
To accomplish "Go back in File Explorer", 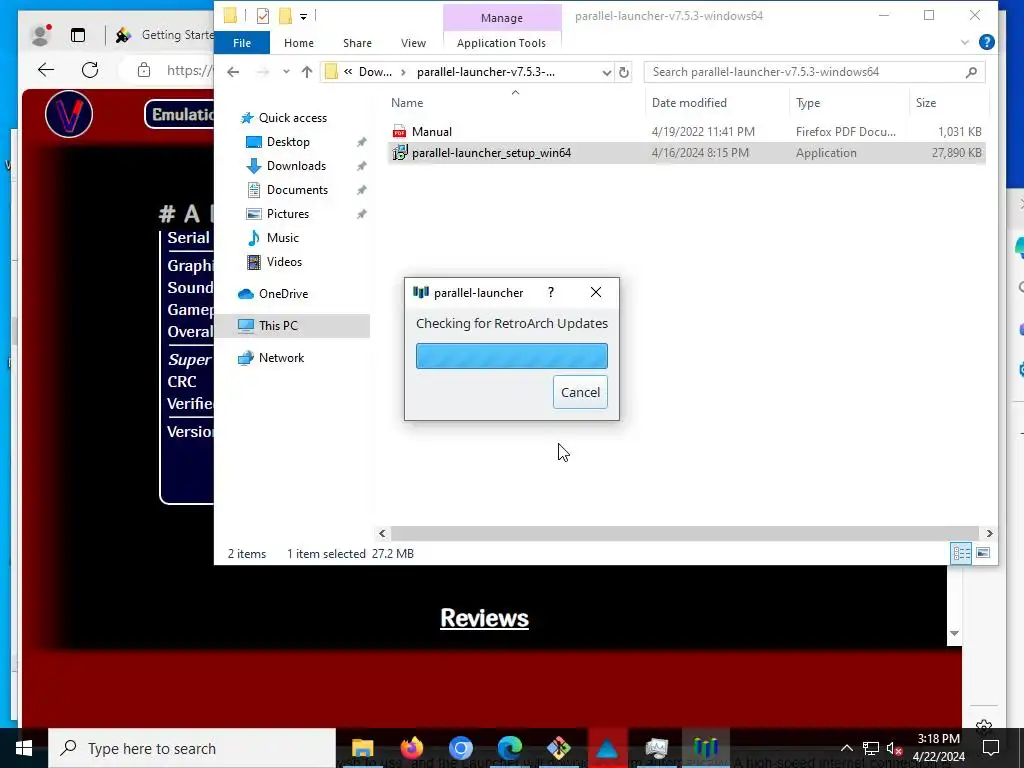I will (233, 72).
